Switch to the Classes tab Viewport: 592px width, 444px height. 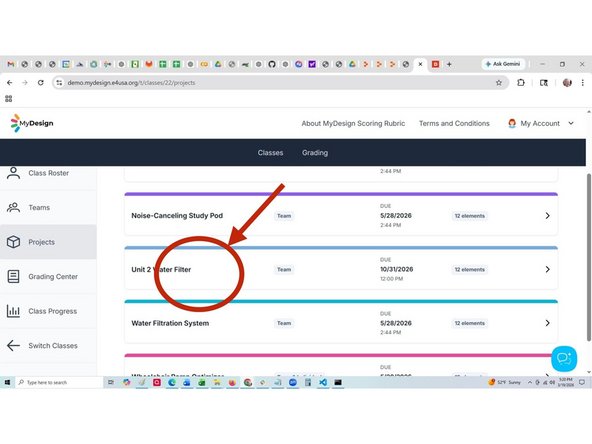pos(270,153)
